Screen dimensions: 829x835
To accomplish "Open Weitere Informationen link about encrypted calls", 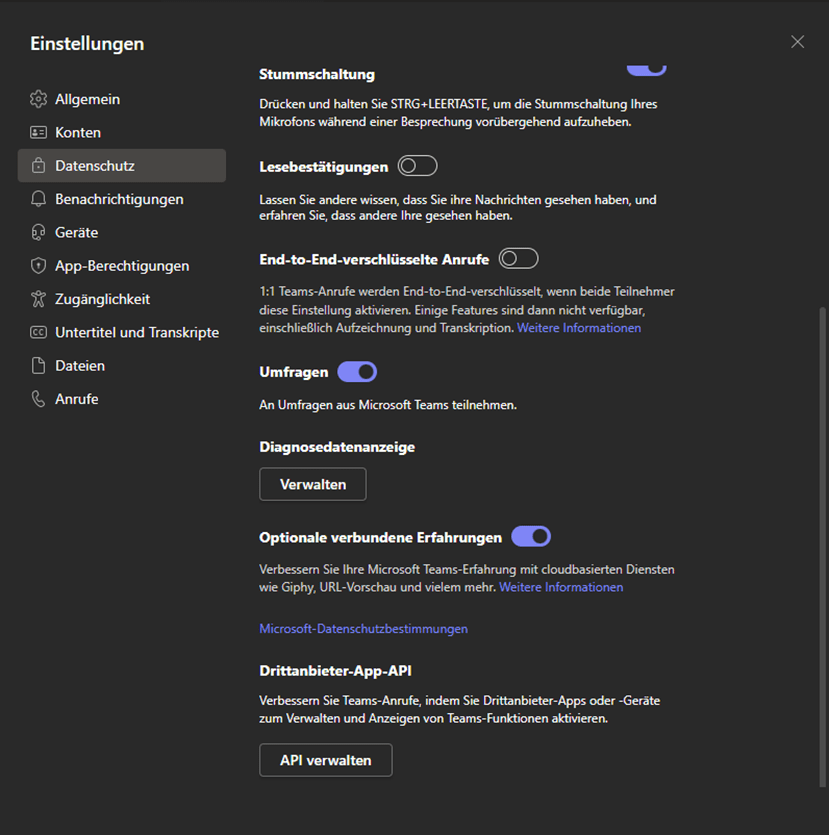I will 579,328.
